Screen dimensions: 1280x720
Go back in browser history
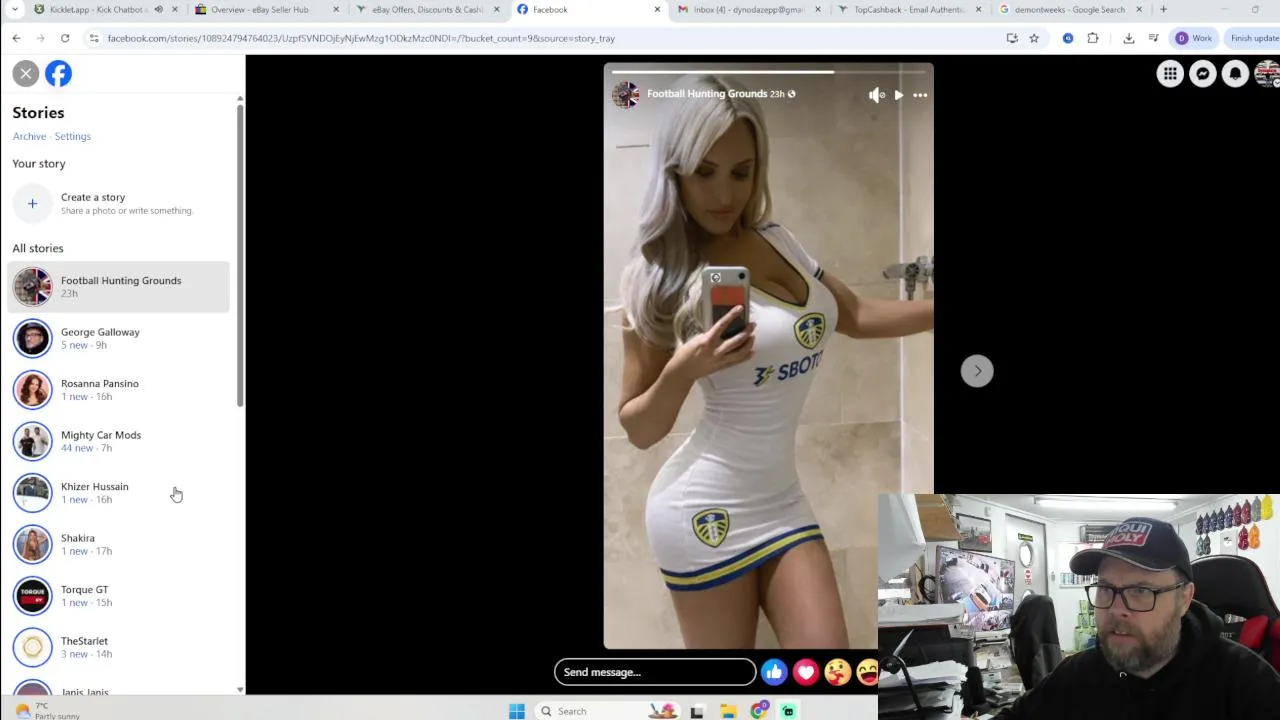coord(16,38)
